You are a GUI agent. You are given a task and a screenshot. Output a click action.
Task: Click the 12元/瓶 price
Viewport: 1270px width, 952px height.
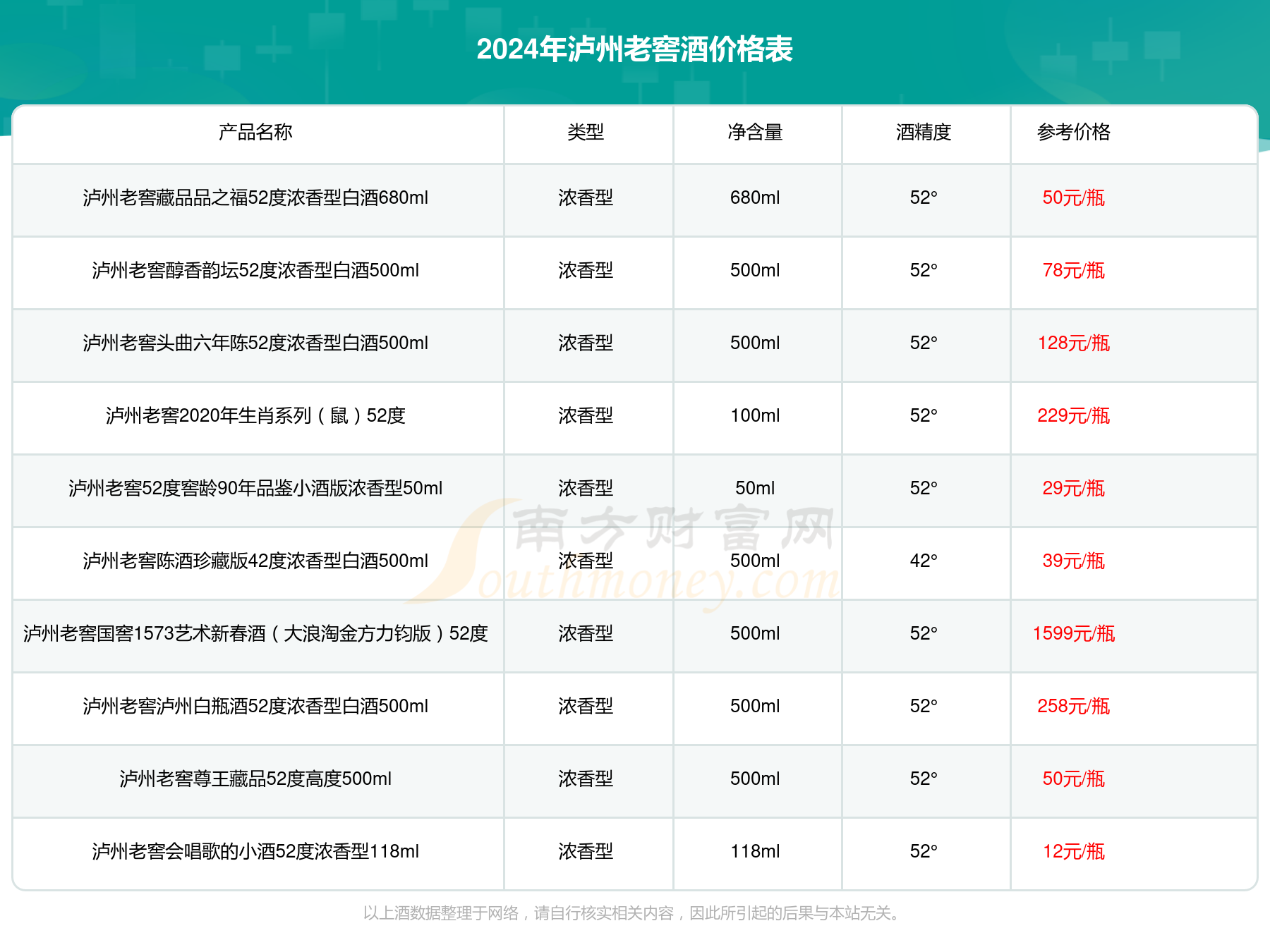pos(1074,852)
